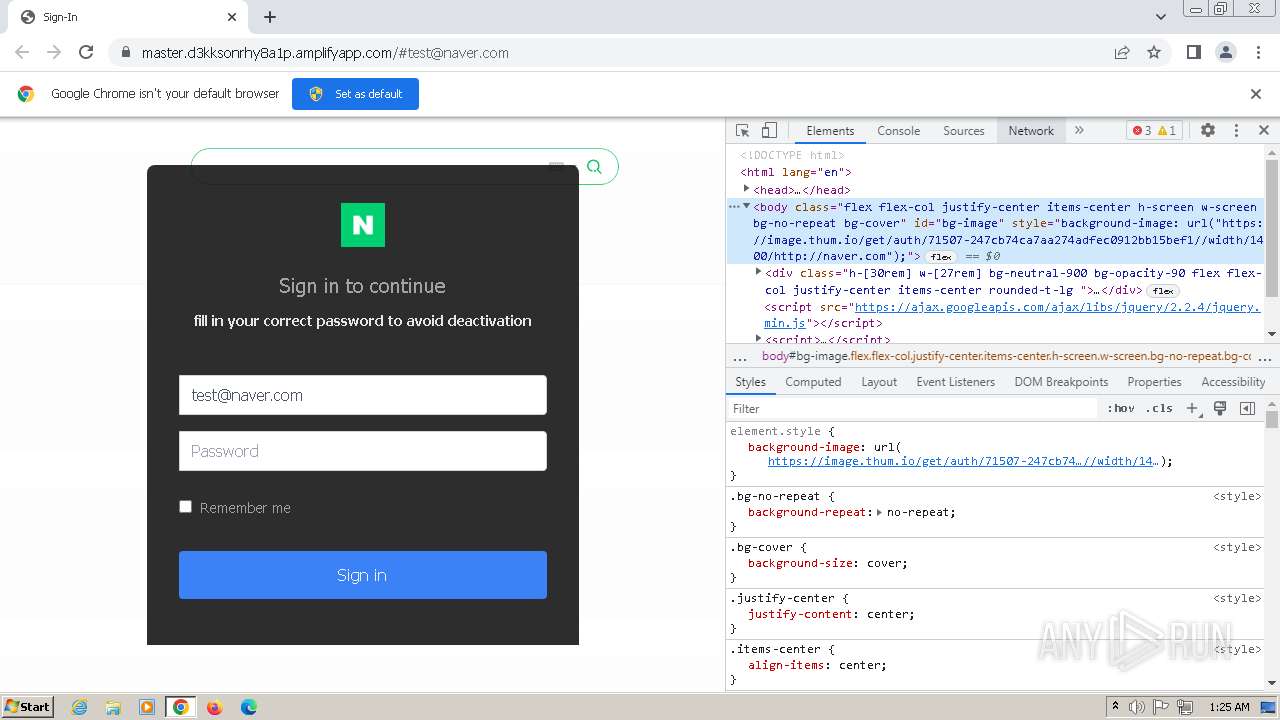Screen dimensions: 1280x720
Task: Close the Sign-In browser tab
Action: [232, 17]
